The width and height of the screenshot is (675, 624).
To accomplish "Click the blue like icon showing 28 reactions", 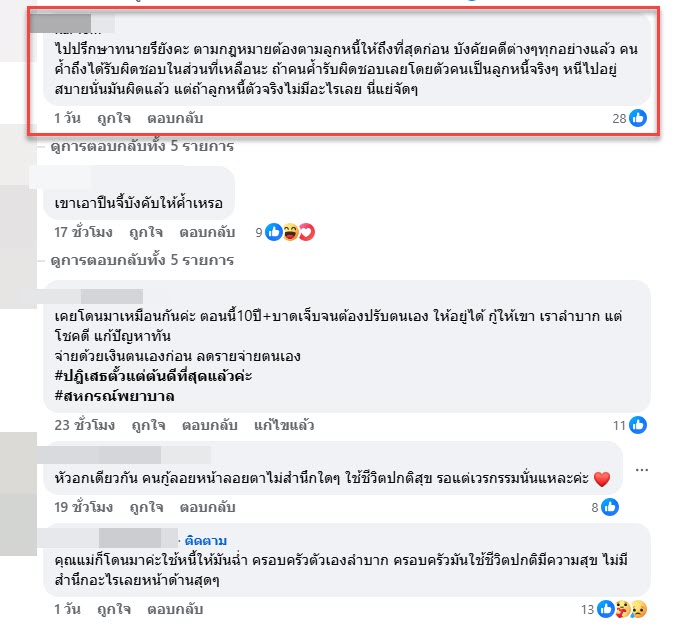I will (x=638, y=118).
